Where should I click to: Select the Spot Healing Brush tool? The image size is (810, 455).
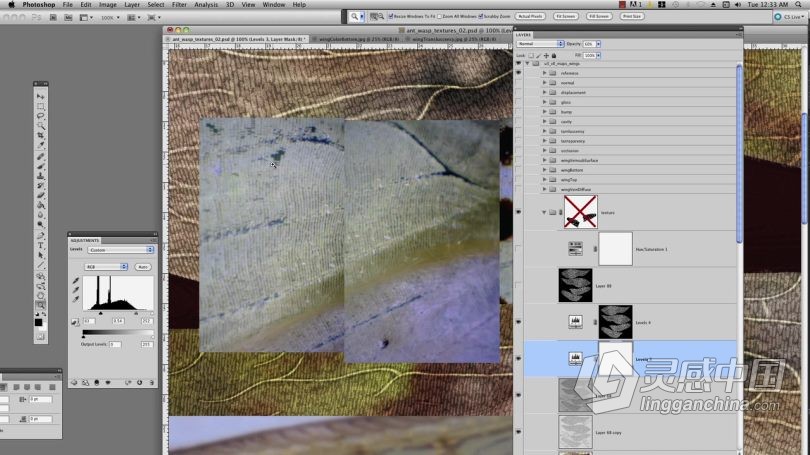coord(40,156)
